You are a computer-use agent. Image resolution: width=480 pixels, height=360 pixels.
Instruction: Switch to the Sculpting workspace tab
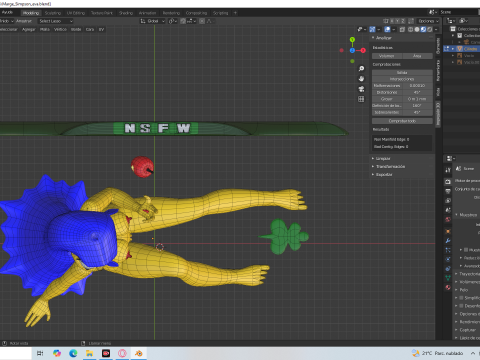(53, 13)
